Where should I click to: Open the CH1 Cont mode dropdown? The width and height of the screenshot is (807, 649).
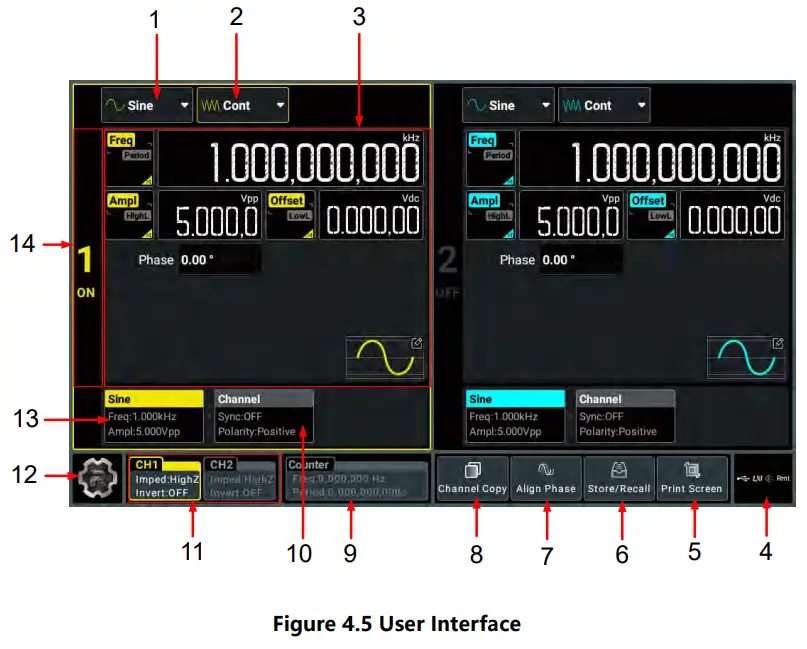pos(242,105)
